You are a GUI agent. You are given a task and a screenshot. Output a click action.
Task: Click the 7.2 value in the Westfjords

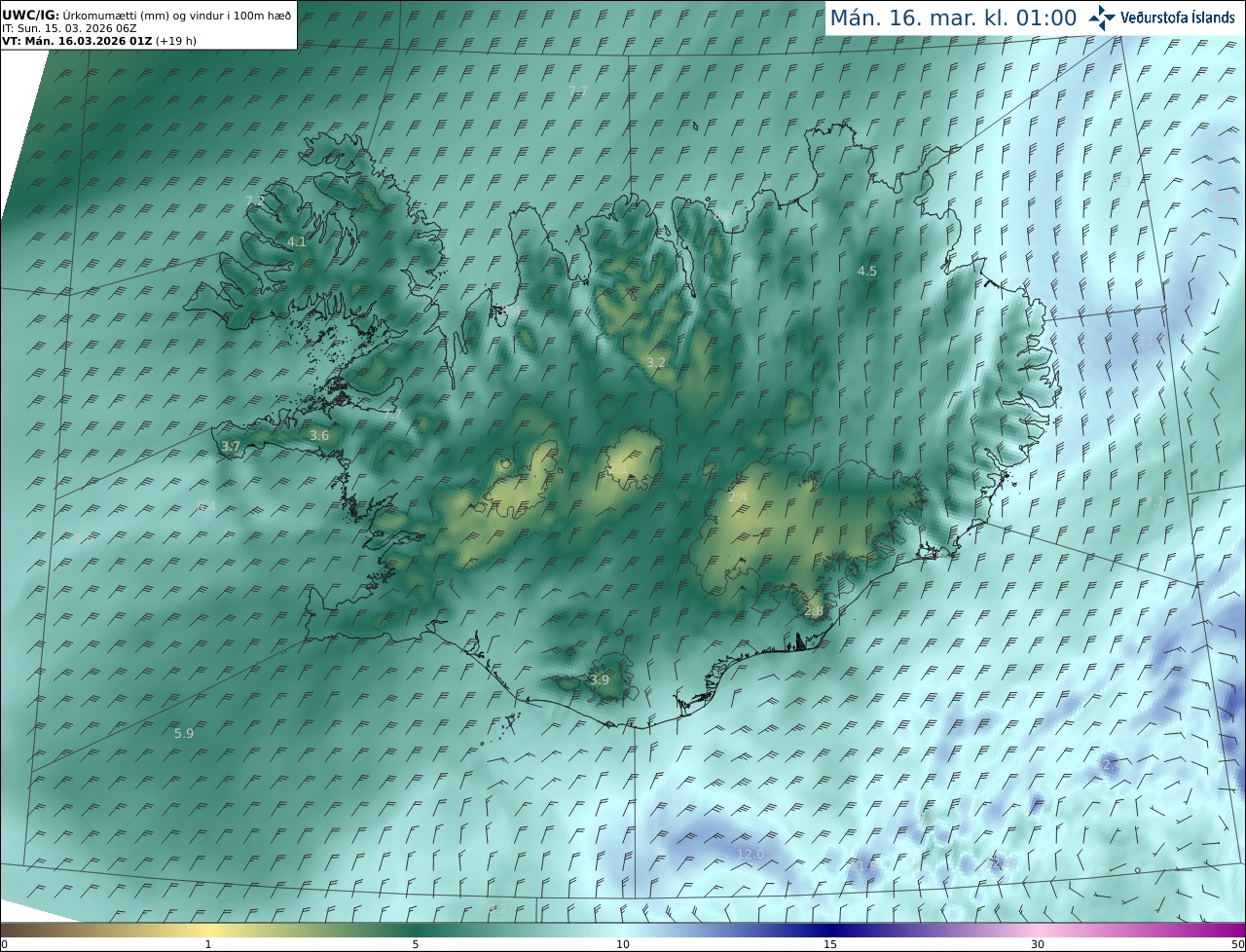tap(255, 201)
